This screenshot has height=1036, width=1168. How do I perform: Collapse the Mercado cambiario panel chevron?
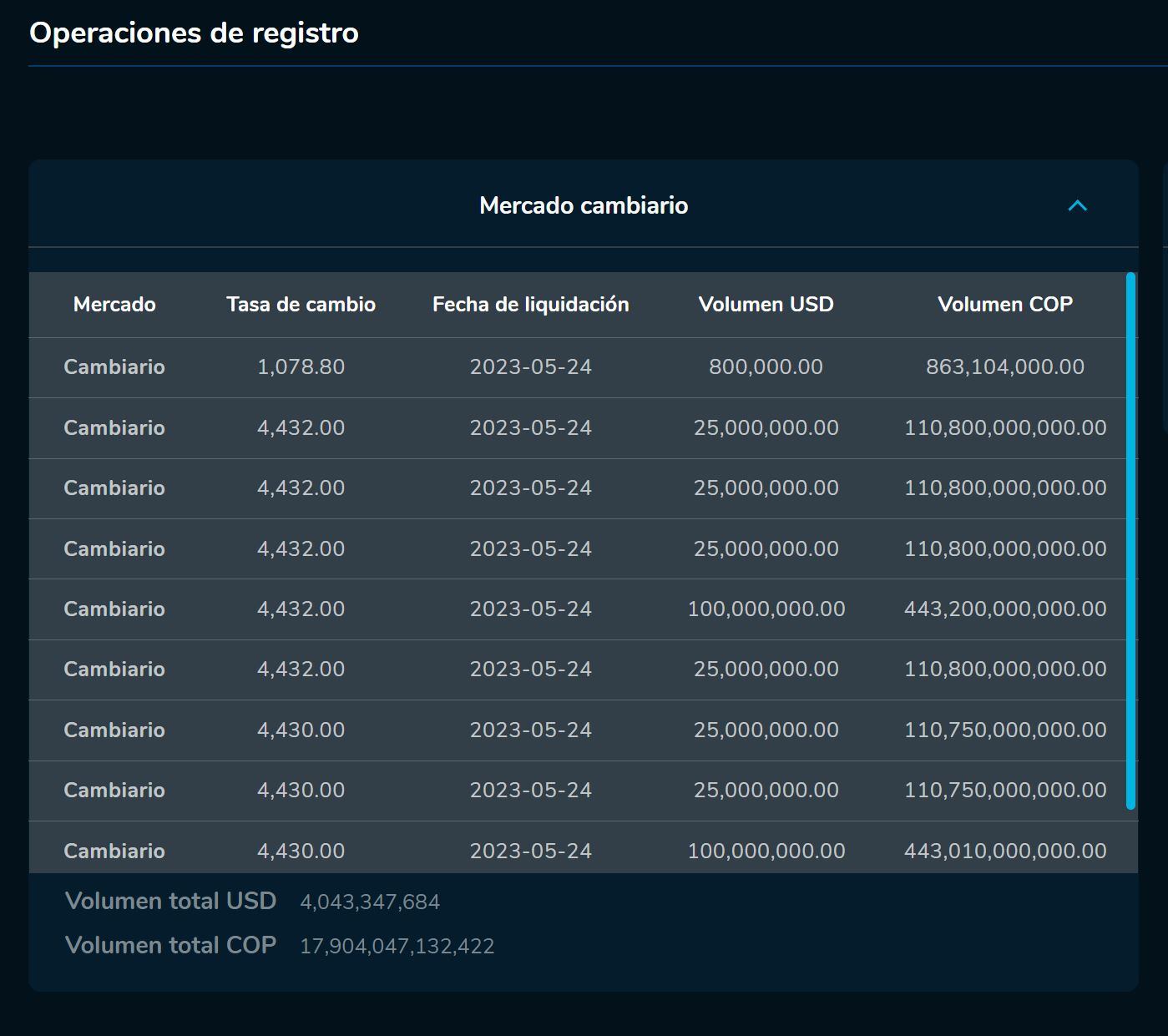pos(1077,205)
